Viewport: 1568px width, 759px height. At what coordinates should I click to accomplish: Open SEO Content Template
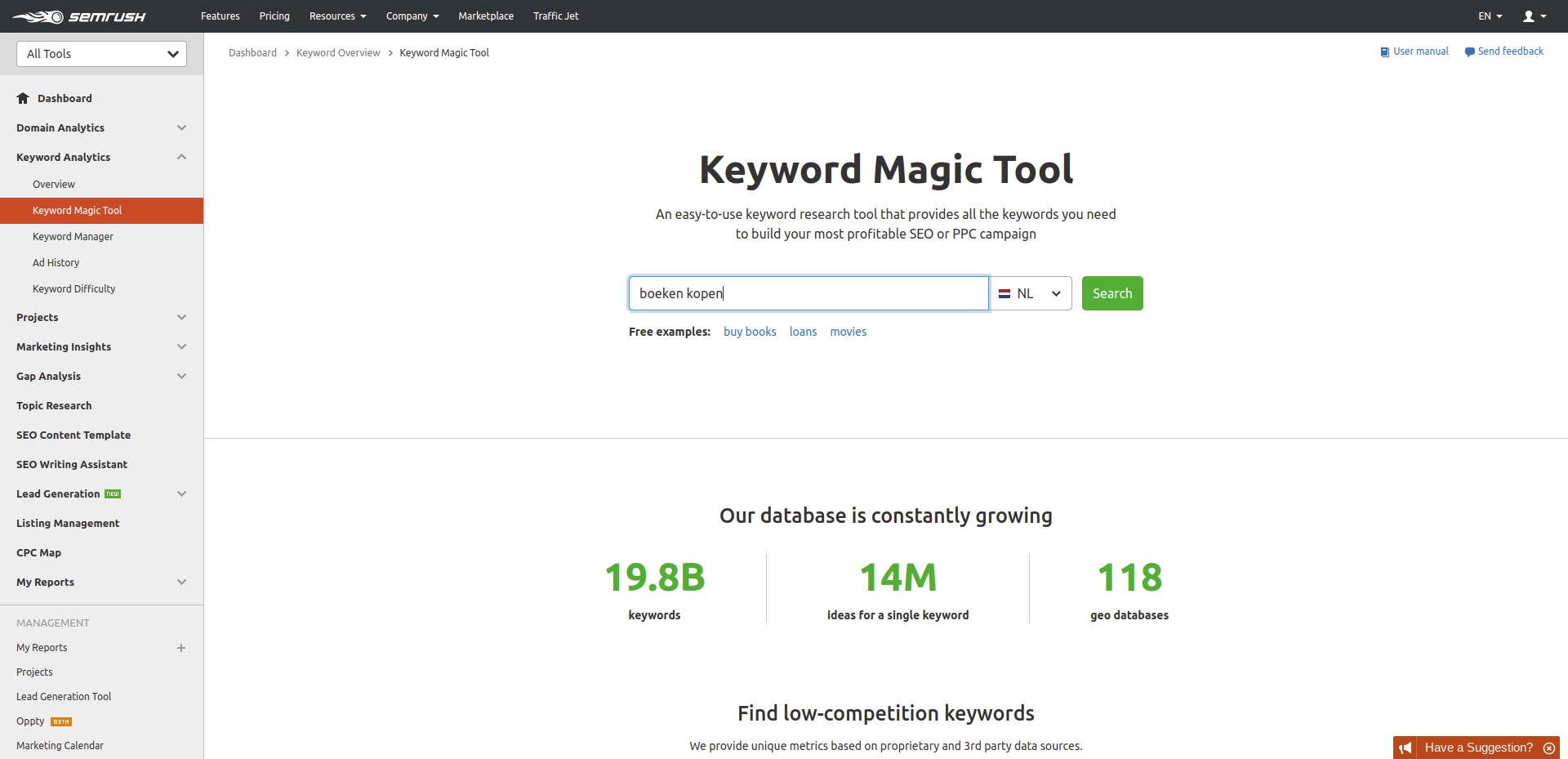[73, 435]
